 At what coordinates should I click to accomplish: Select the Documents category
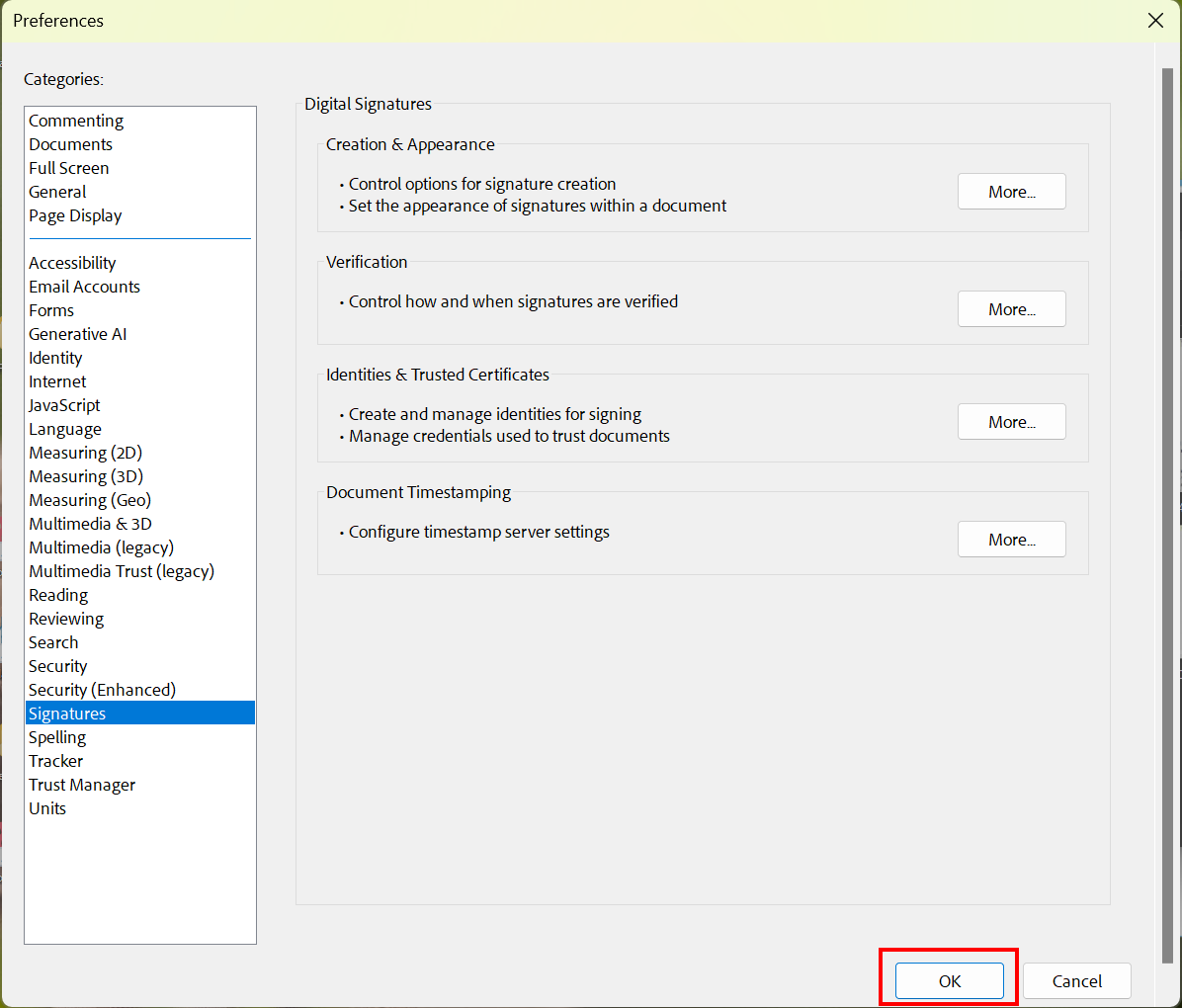pos(70,144)
